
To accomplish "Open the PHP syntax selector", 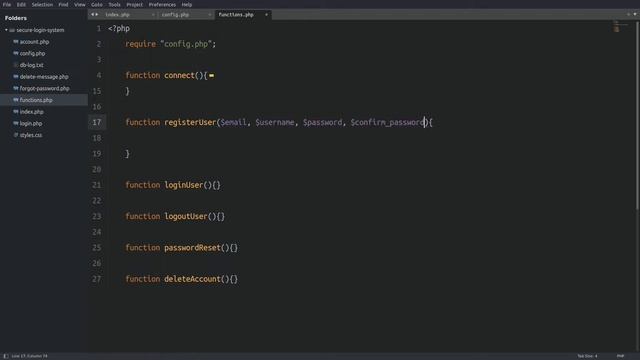I will 620,356.
